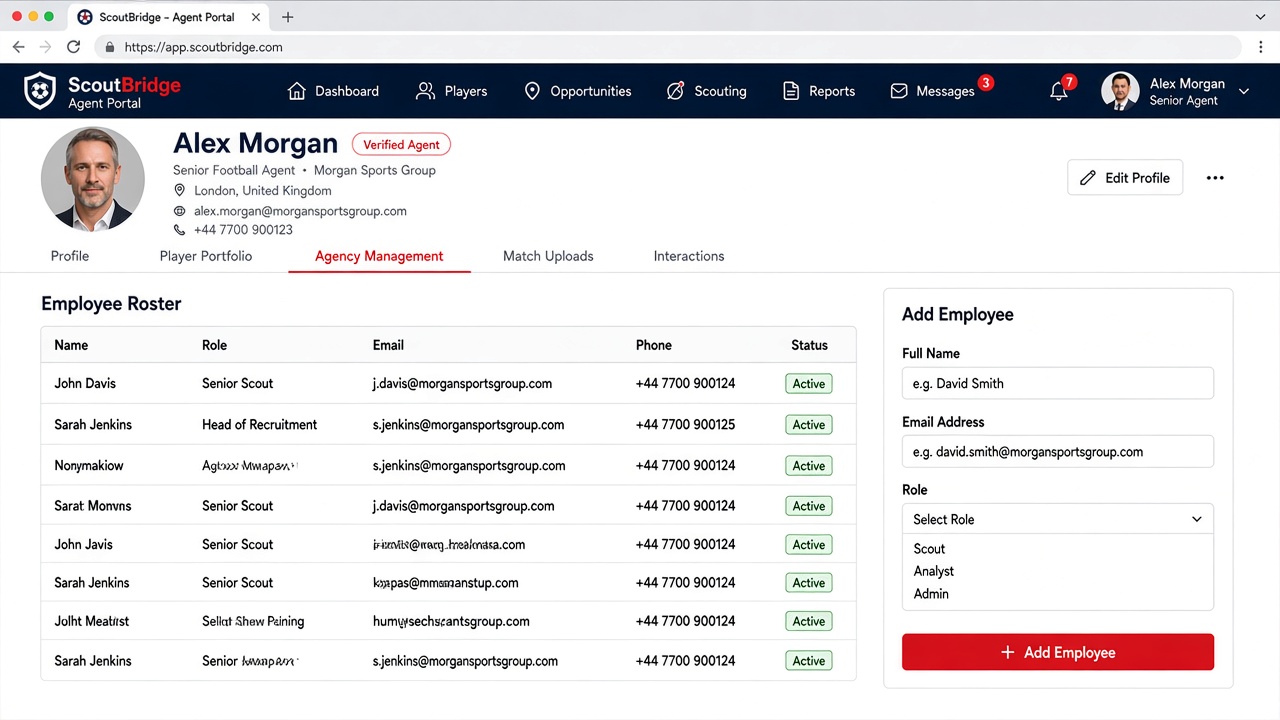Click the Scouting target icon

tap(675, 91)
